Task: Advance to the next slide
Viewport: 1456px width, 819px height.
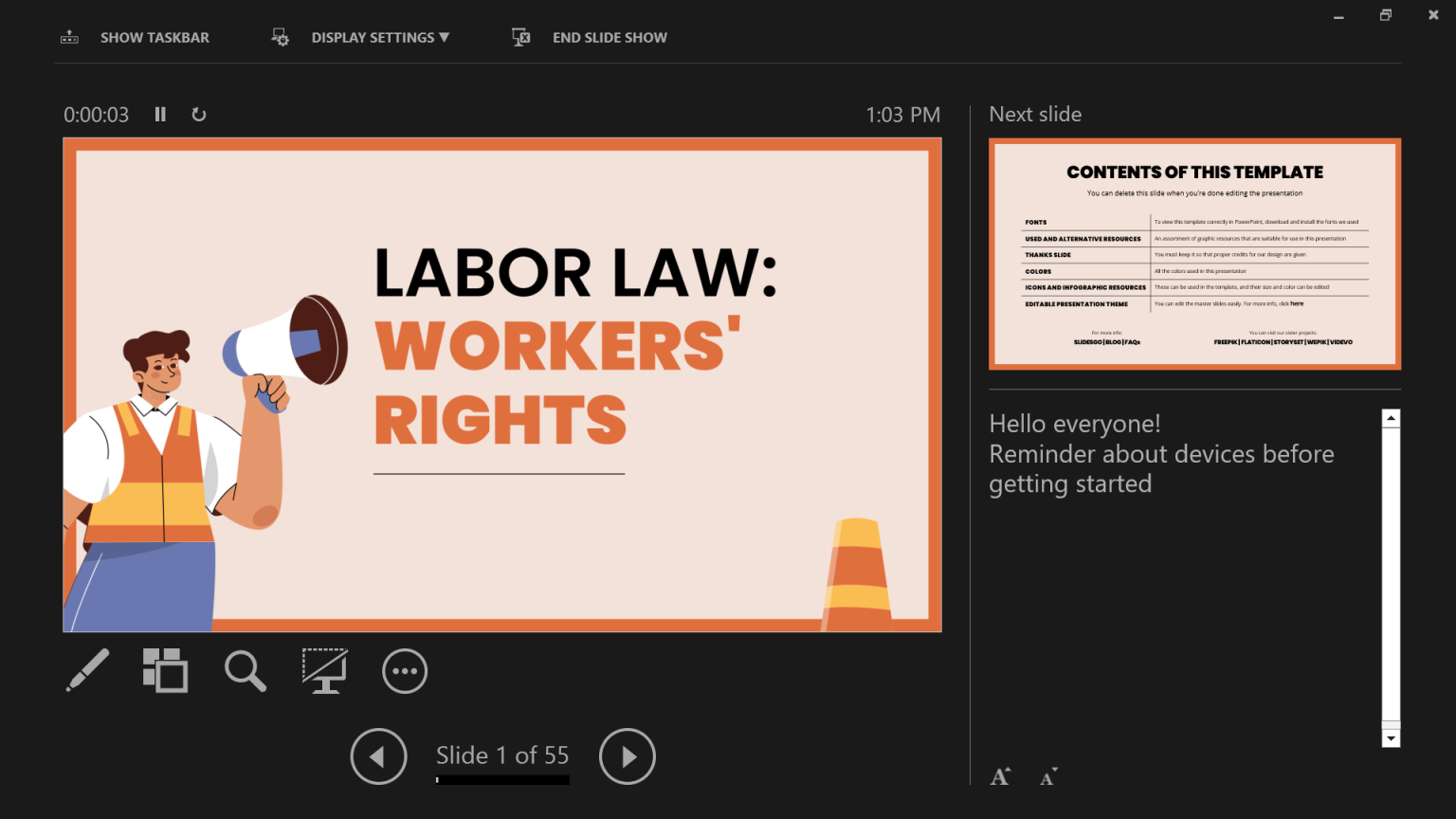Action: (627, 756)
